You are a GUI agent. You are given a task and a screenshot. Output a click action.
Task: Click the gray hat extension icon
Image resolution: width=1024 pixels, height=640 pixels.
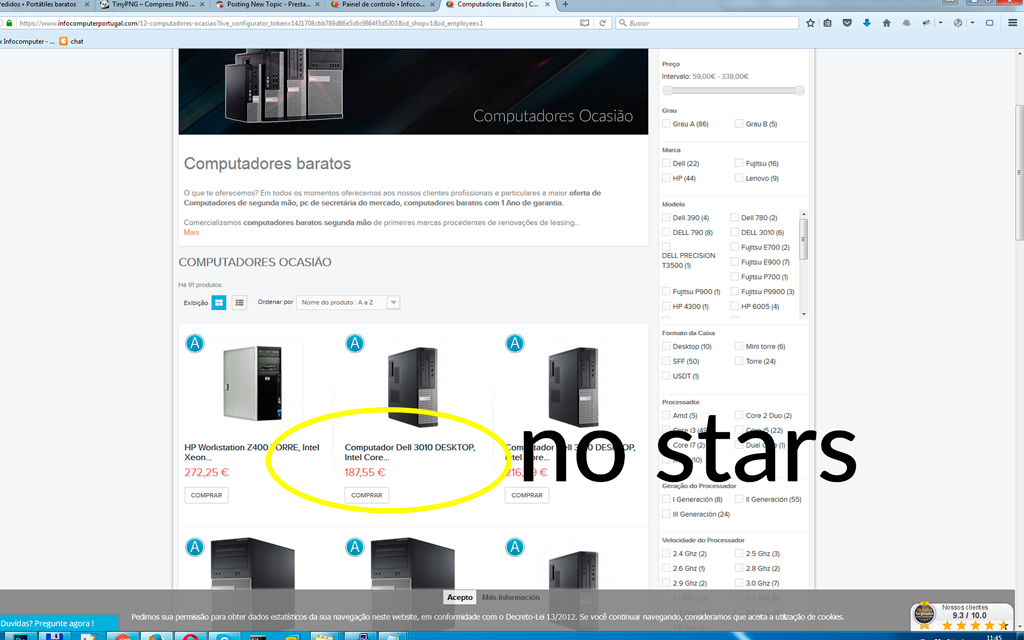pos(906,23)
